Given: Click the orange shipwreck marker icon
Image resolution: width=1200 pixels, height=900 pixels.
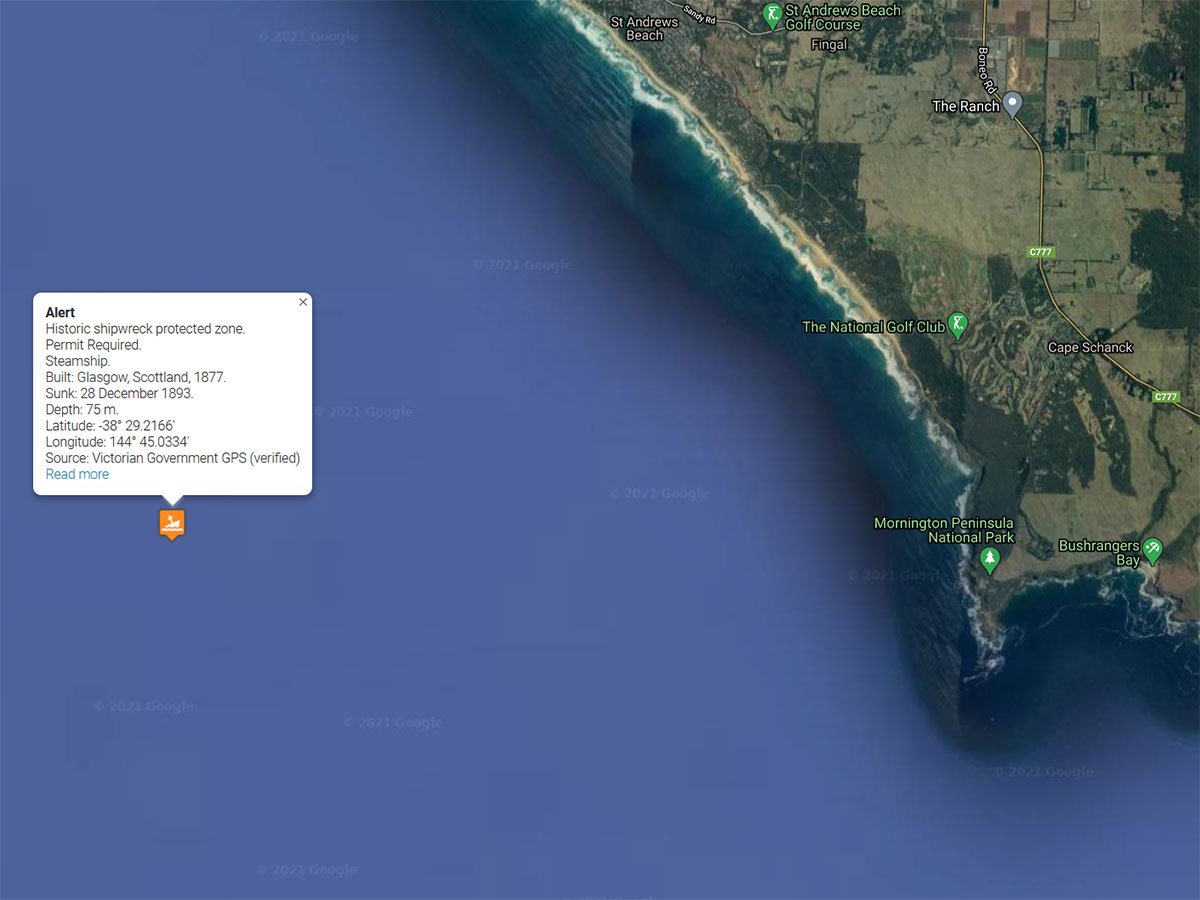Looking at the screenshot, I should 172,523.
